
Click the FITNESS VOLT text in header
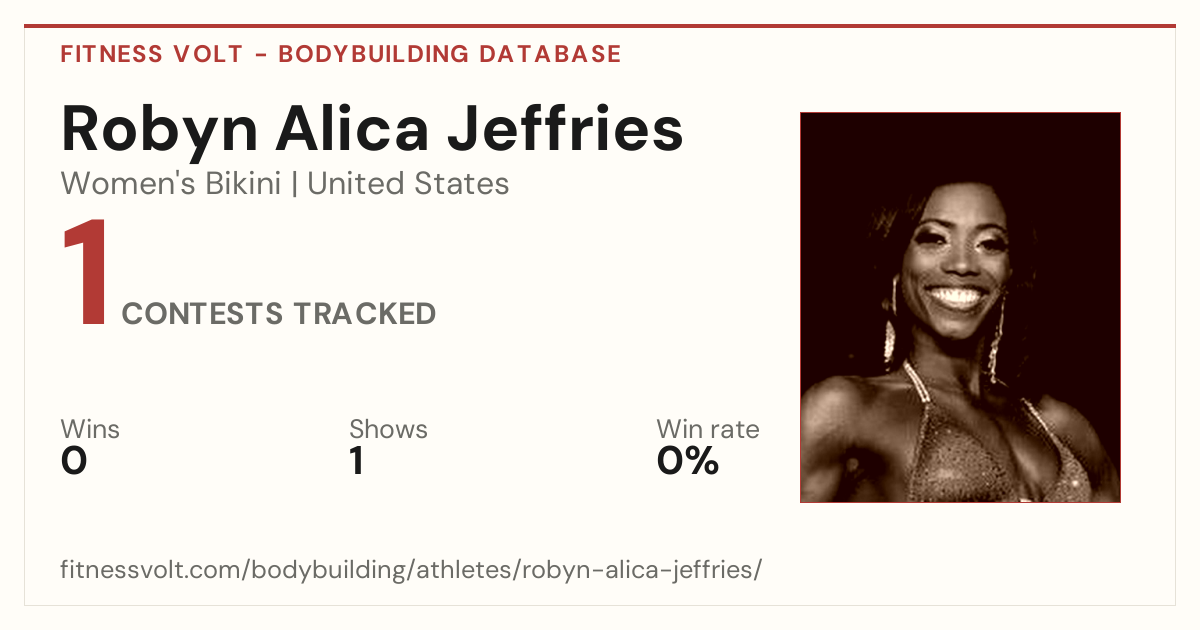pyautogui.click(x=151, y=54)
